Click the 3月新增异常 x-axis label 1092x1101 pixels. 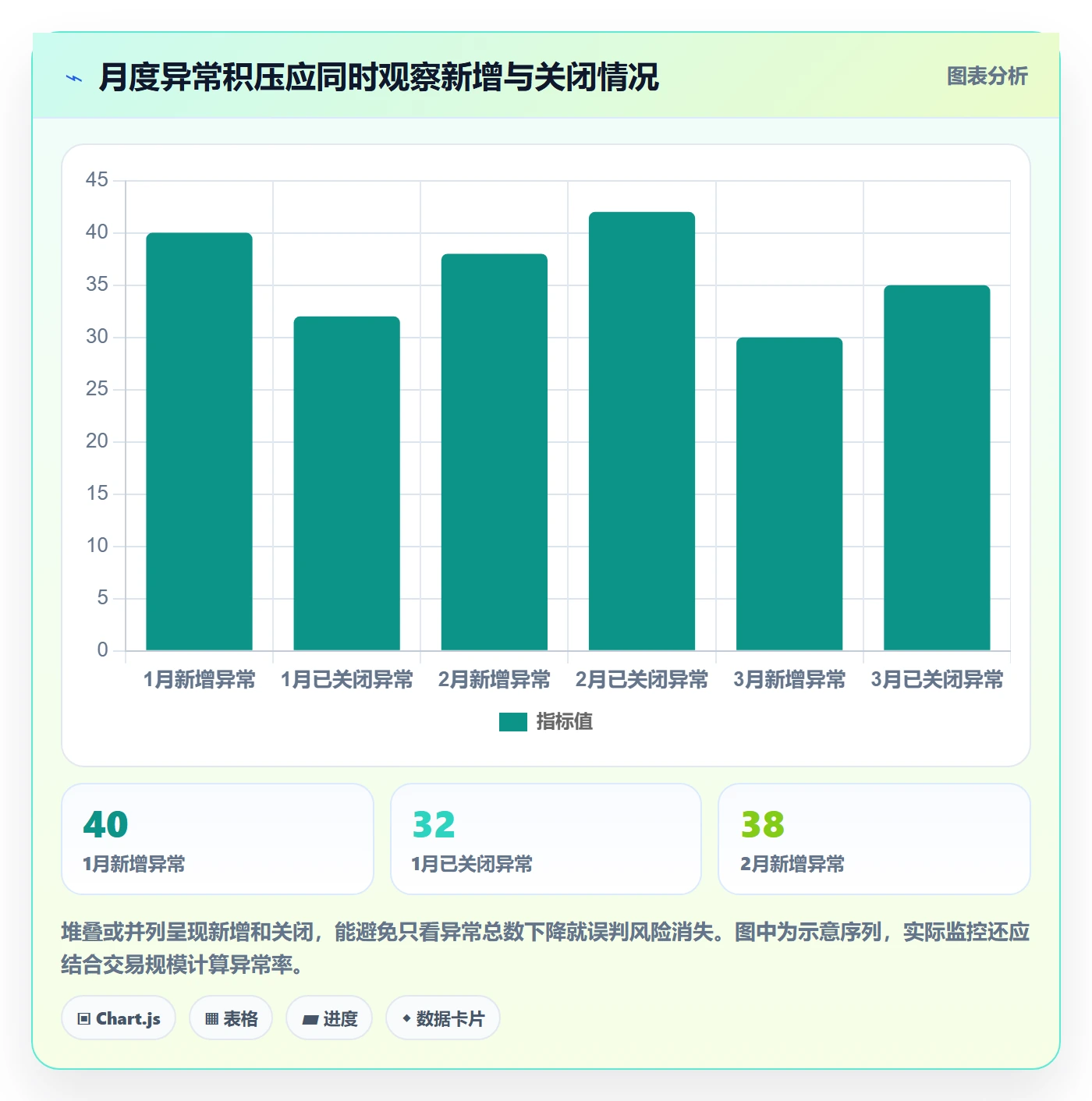click(x=789, y=680)
